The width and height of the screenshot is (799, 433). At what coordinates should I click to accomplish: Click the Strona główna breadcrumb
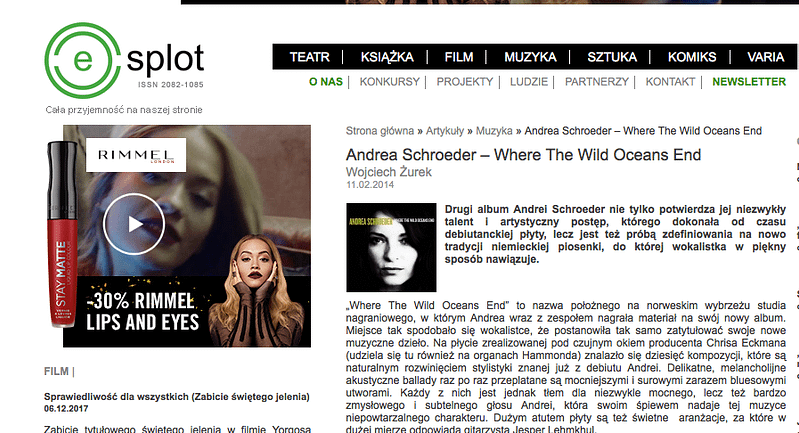[380, 131]
